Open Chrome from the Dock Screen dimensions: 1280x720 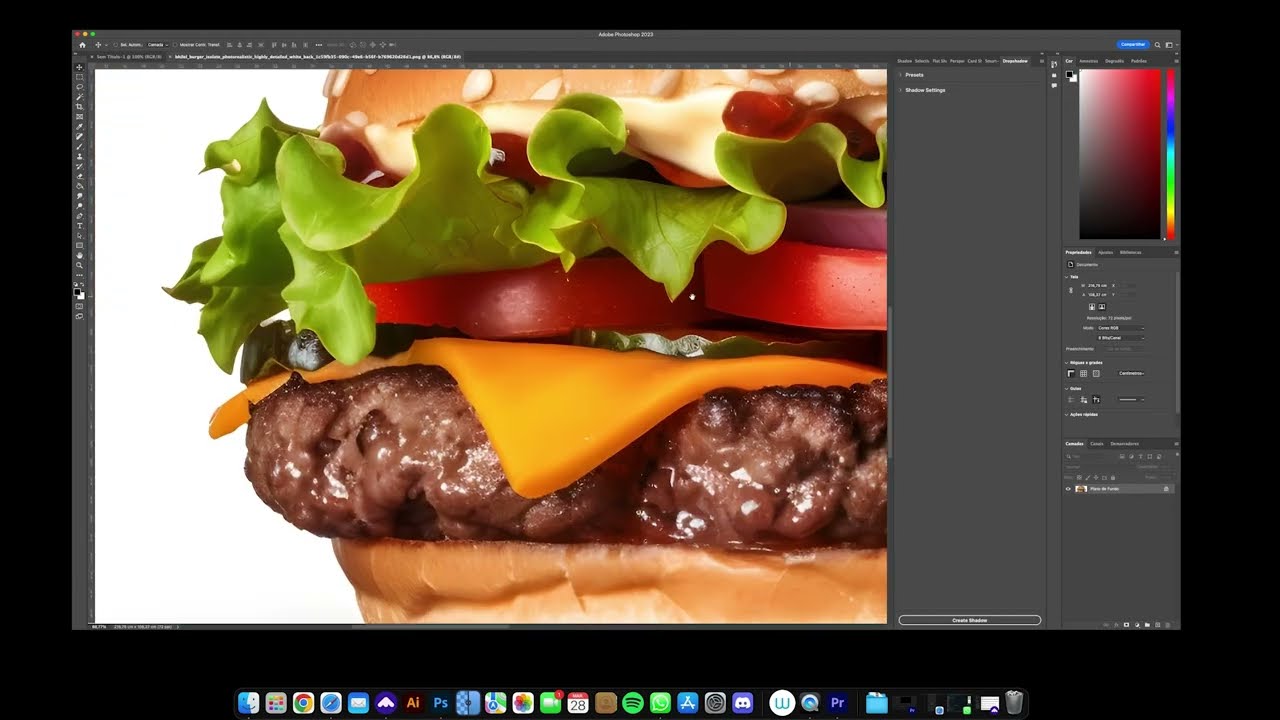point(303,703)
